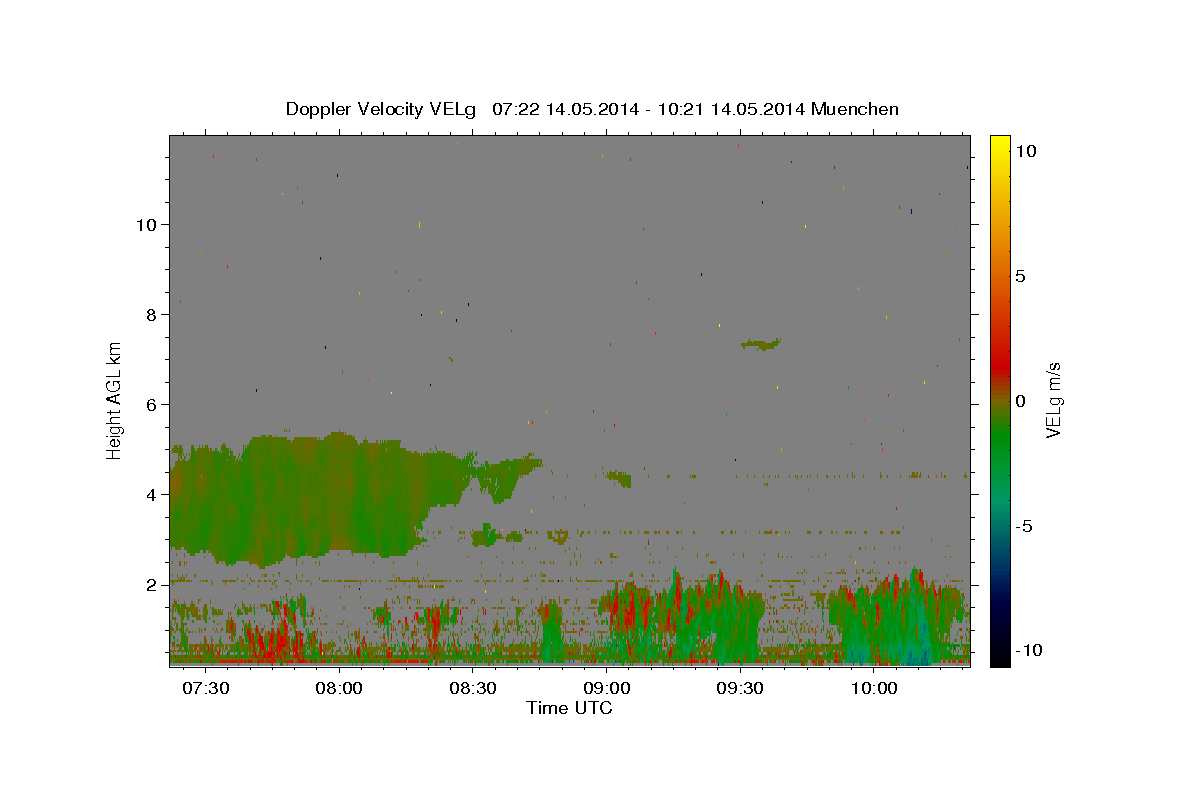Click the 09:00 time tick label
Viewport: 1200px width, 800px height.
607,689
